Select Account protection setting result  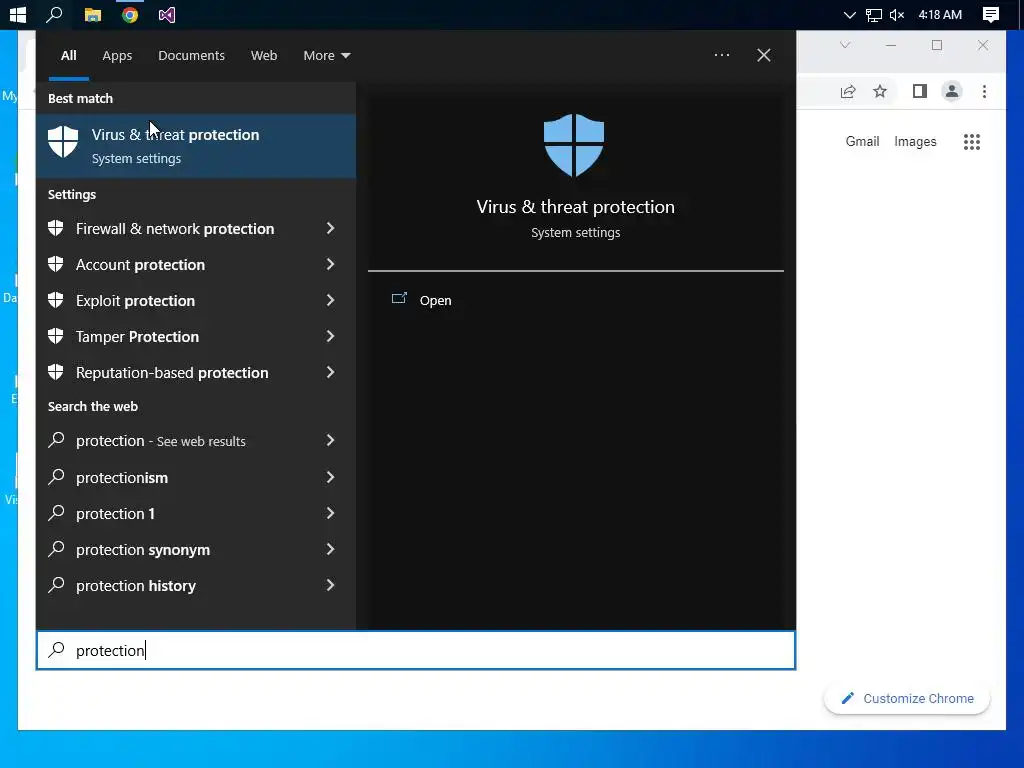[x=140, y=264]
